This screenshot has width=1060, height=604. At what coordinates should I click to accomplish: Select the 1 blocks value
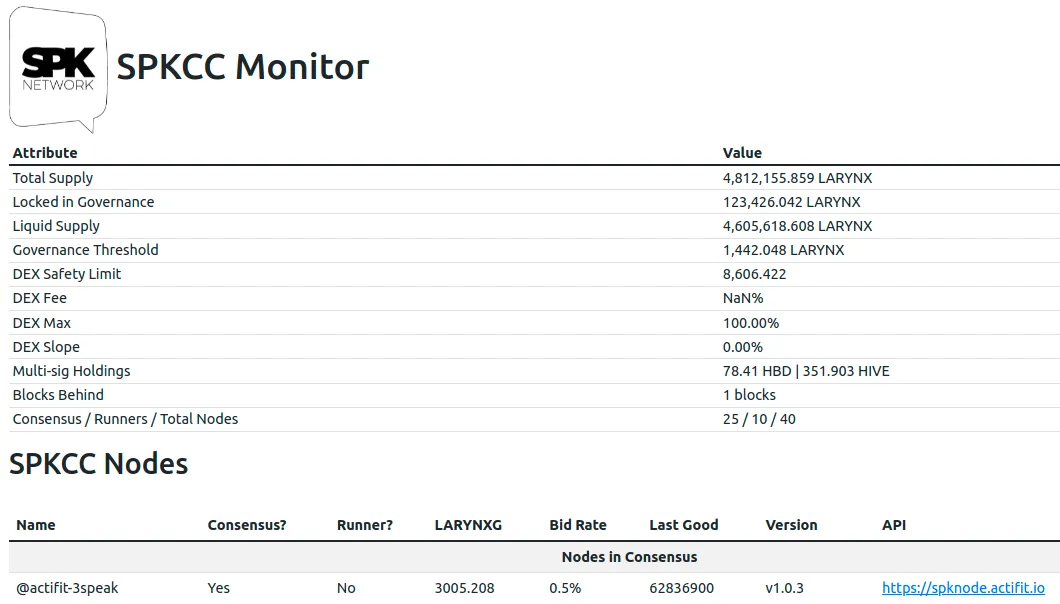pyautogui.click(x=750, y=395)
